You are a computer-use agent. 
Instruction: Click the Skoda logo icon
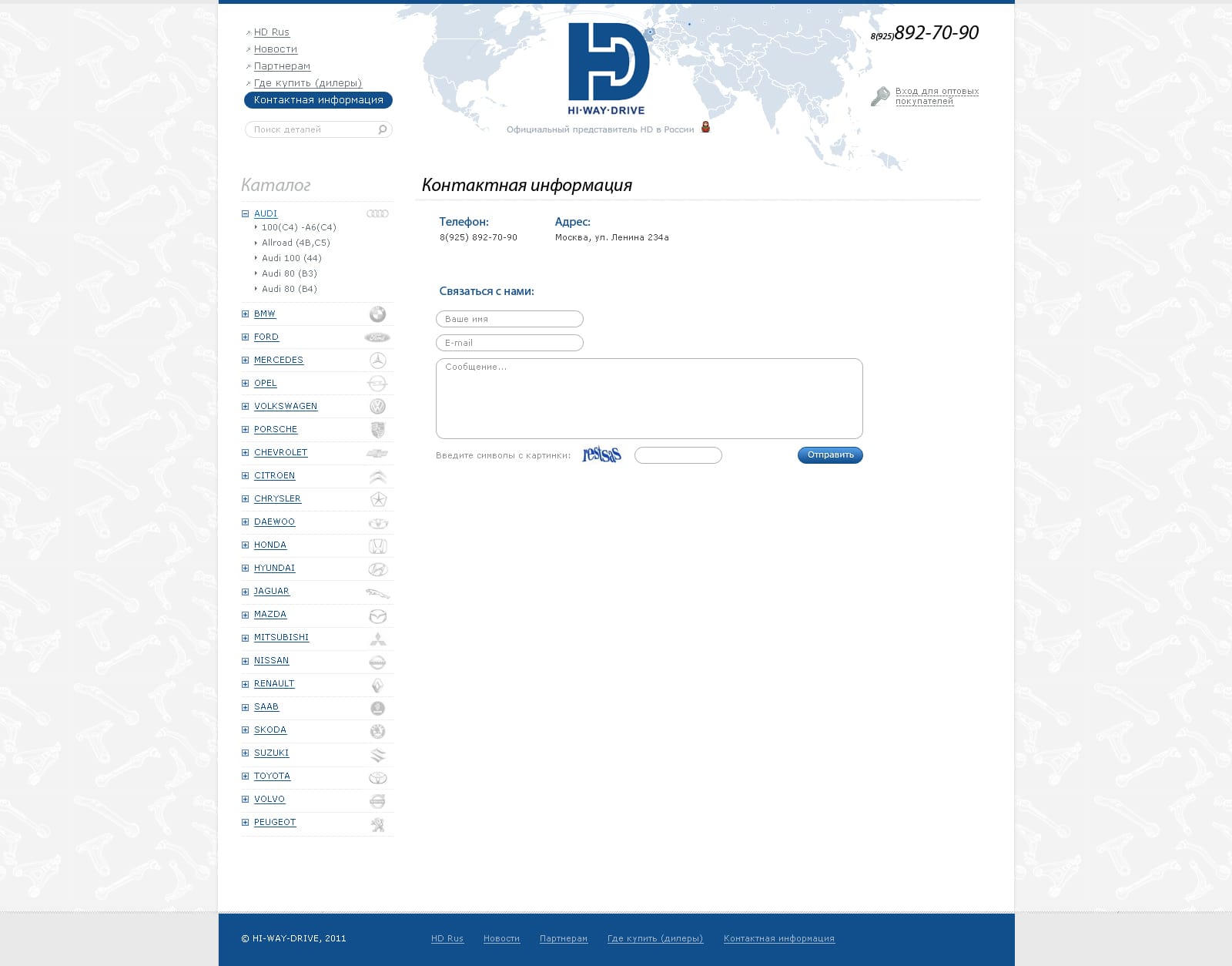click(377, 731)
